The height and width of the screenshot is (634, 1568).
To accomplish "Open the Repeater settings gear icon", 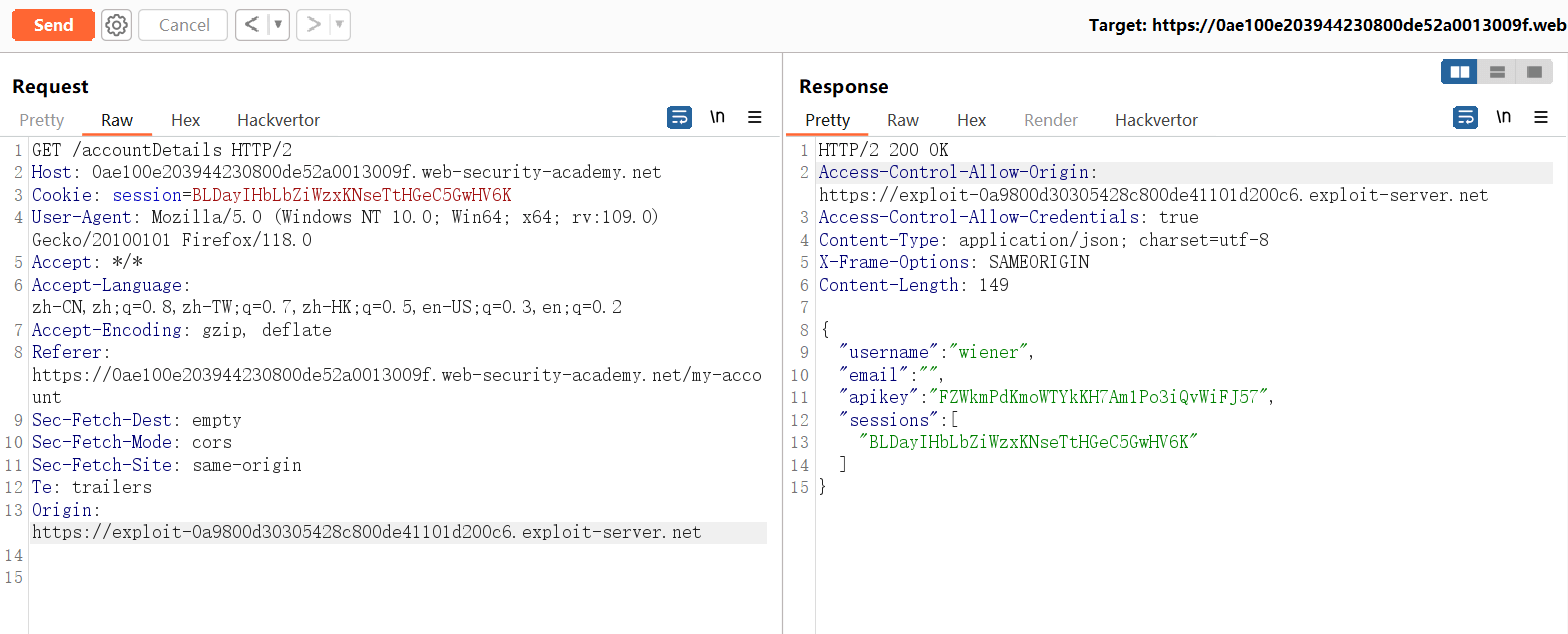I will coord(117,25).
